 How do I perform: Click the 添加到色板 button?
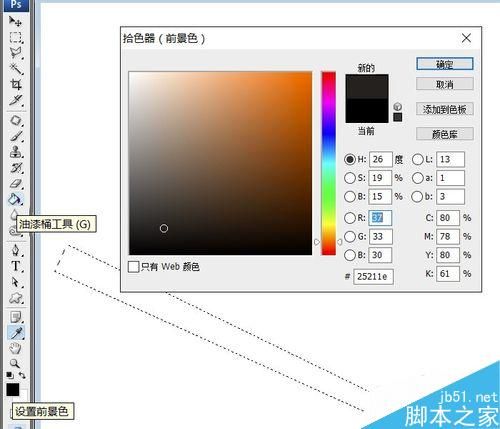[x=445, y=109]
